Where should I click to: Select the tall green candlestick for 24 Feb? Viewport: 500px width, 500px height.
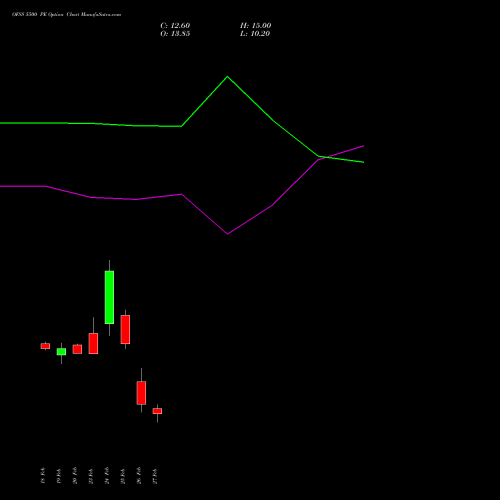(109, 297)
